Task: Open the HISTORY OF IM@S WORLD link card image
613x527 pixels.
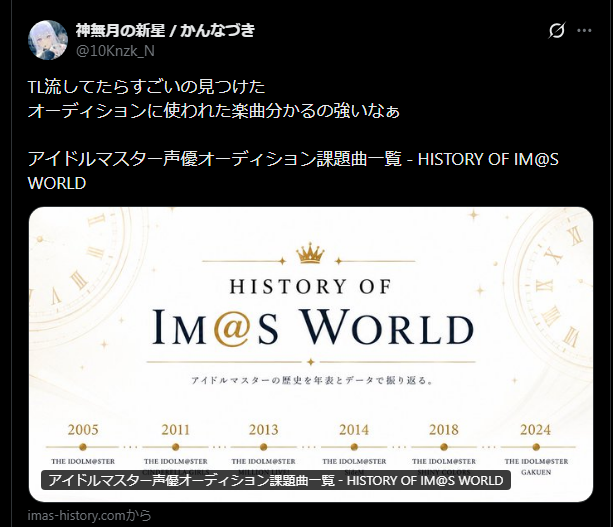Action: 311,354
